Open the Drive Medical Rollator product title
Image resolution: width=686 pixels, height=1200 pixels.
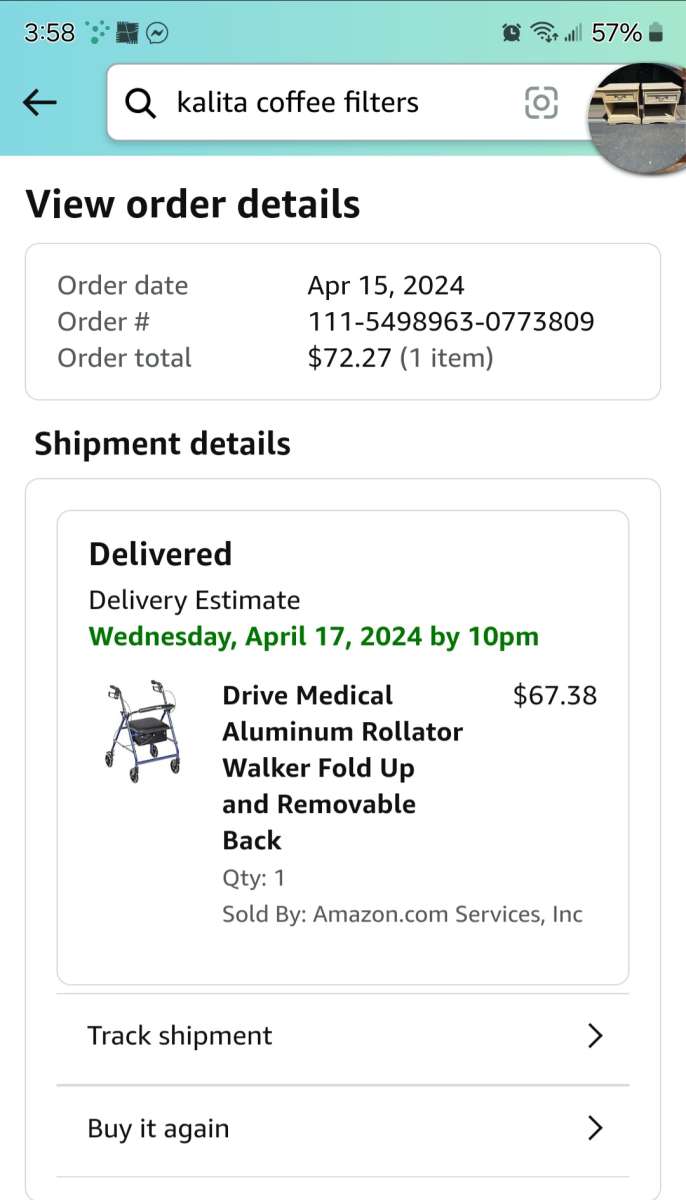(342, 767)
